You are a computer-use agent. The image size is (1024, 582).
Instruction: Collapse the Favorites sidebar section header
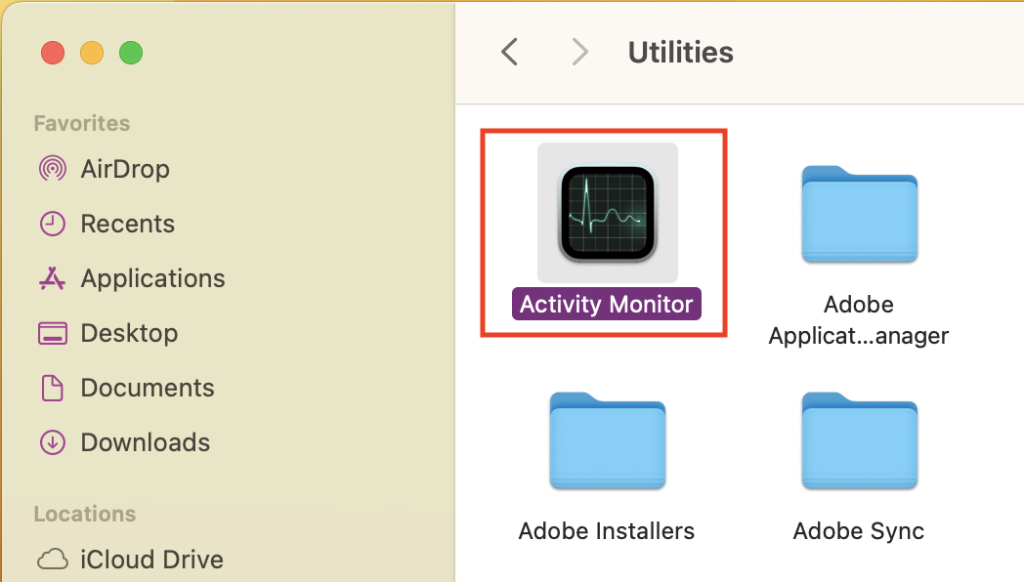[x=82, y=123]
